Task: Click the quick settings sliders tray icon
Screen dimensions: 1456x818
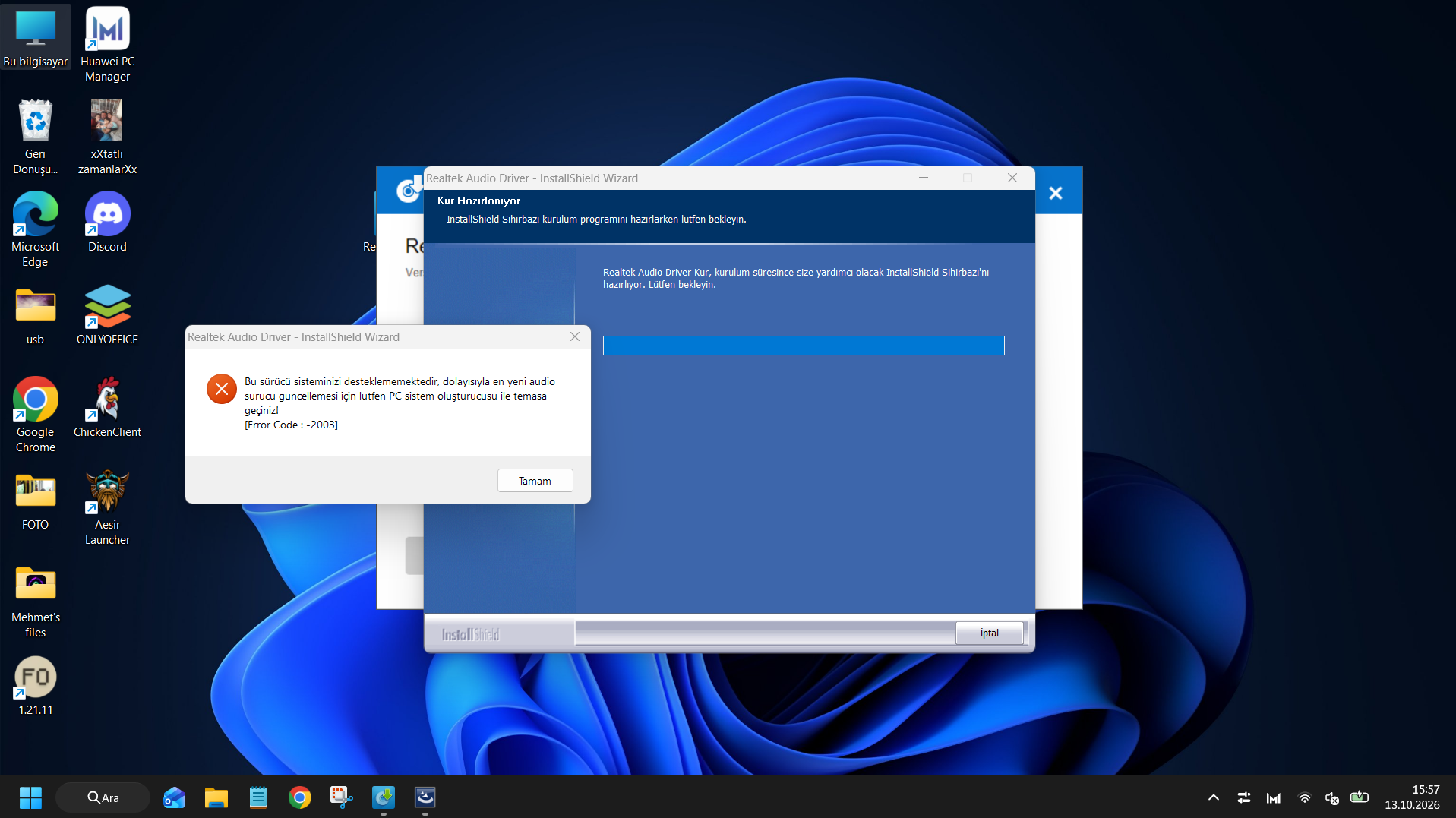Action: click(1244, 797)
